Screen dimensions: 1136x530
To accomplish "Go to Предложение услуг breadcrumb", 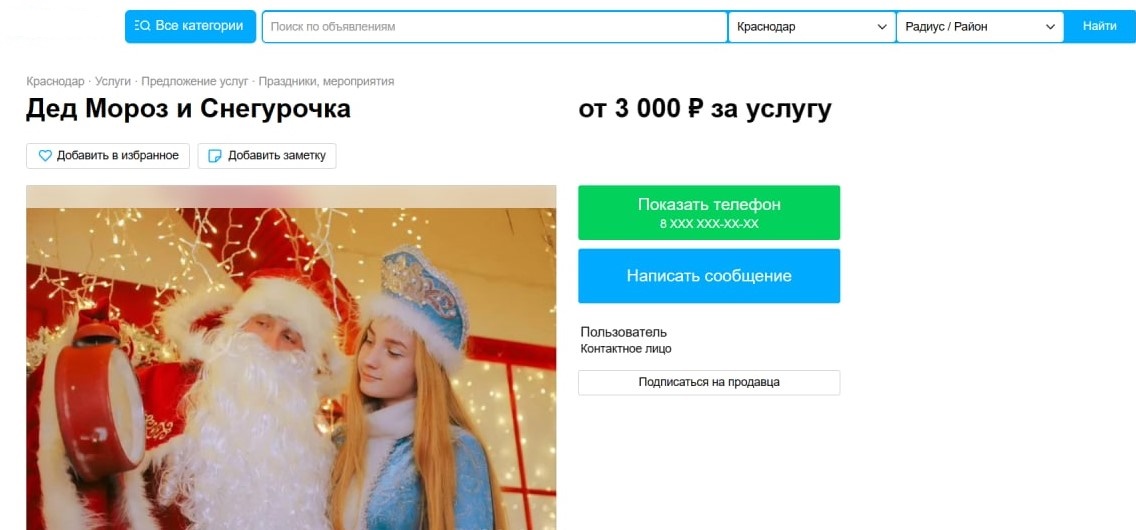I will pos(195,82).
